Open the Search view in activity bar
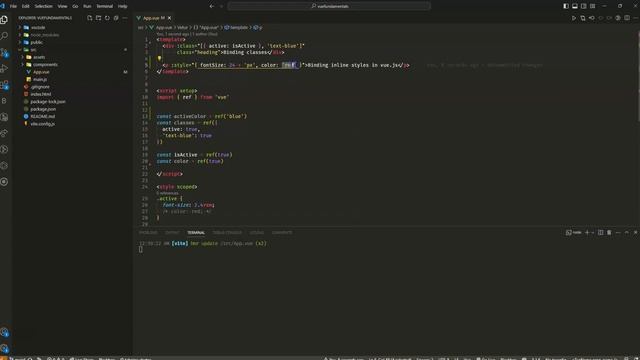This screenshot has height=360, width=640. (x=4, y=36)
